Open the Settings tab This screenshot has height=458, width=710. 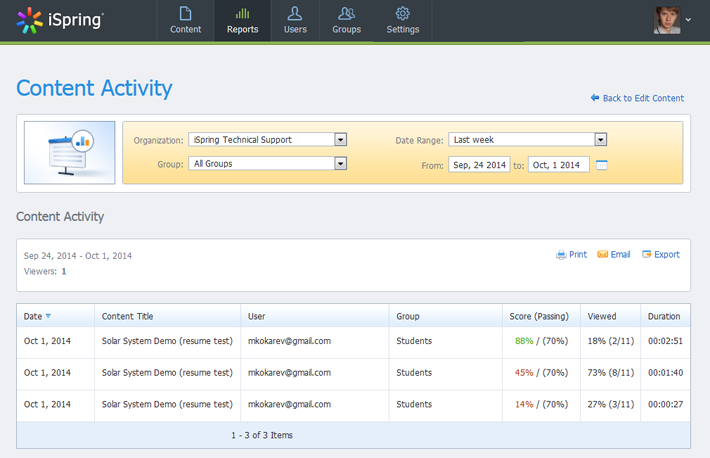click(403, 20)
